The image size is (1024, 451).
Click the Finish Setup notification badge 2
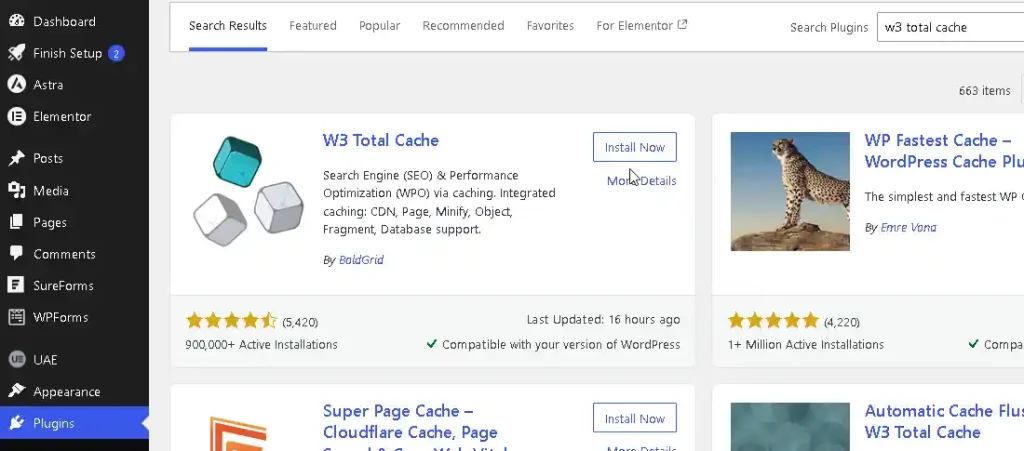point(116,53)
